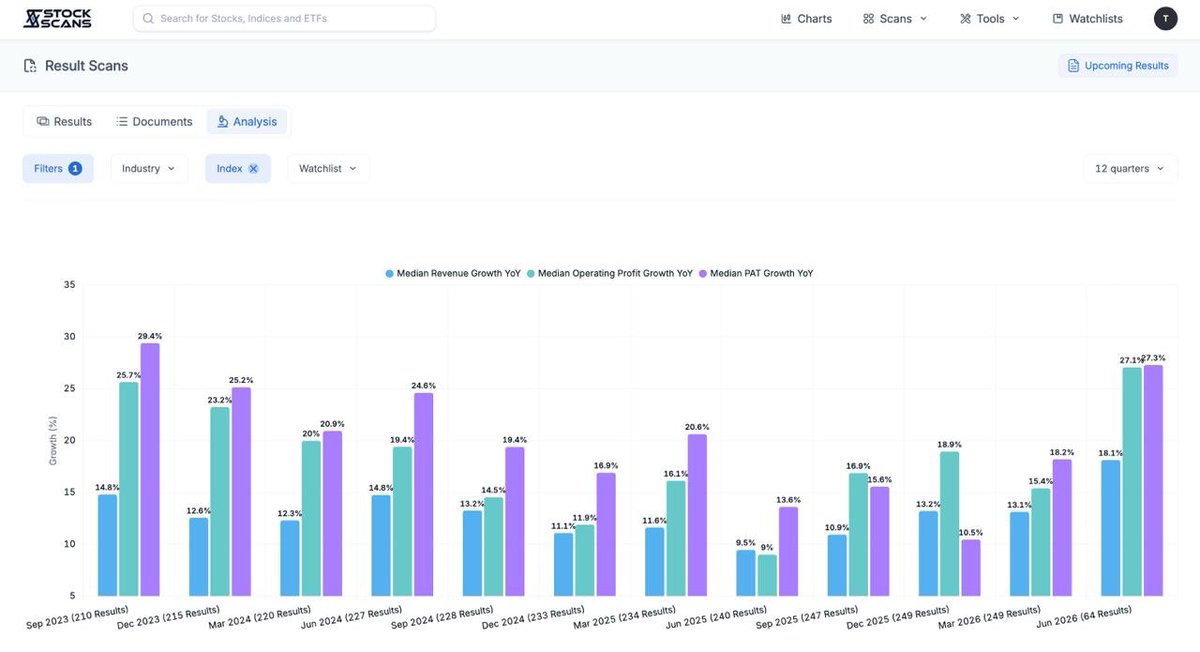The height and width of the screenshot is (652, 1200).
Task: Click the Dec 2025 18.9% operating profit bar
Action: point(950,524)
